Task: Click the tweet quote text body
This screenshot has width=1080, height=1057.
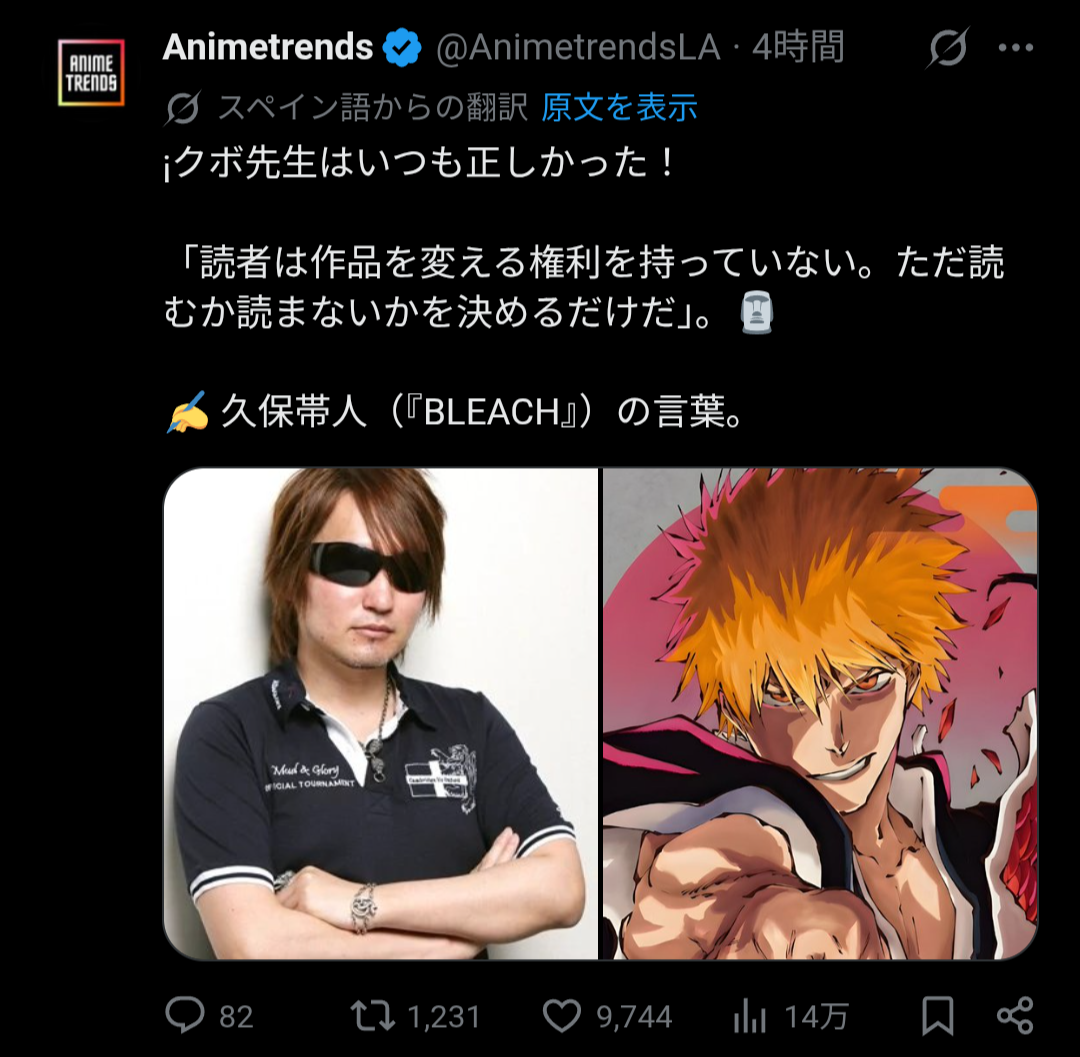Action: 584,287
